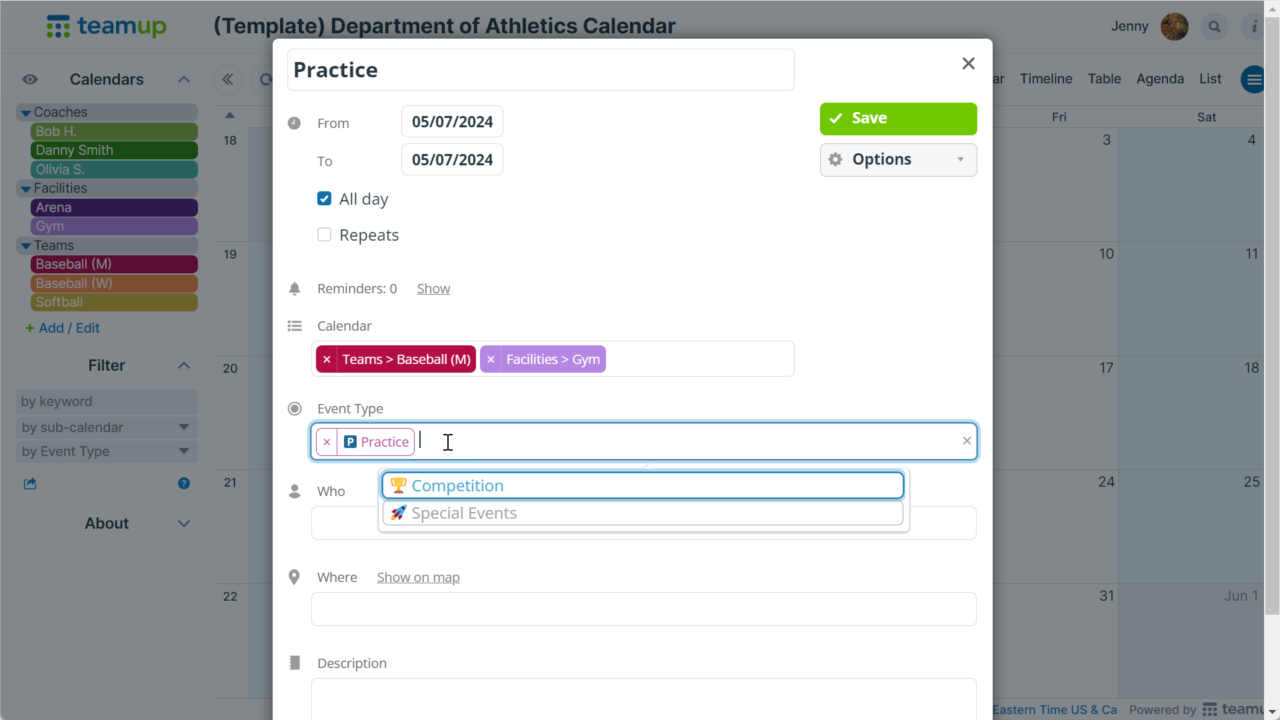
Task: Enable the Repeats checkbox
Action: click(x=324, y=235)
